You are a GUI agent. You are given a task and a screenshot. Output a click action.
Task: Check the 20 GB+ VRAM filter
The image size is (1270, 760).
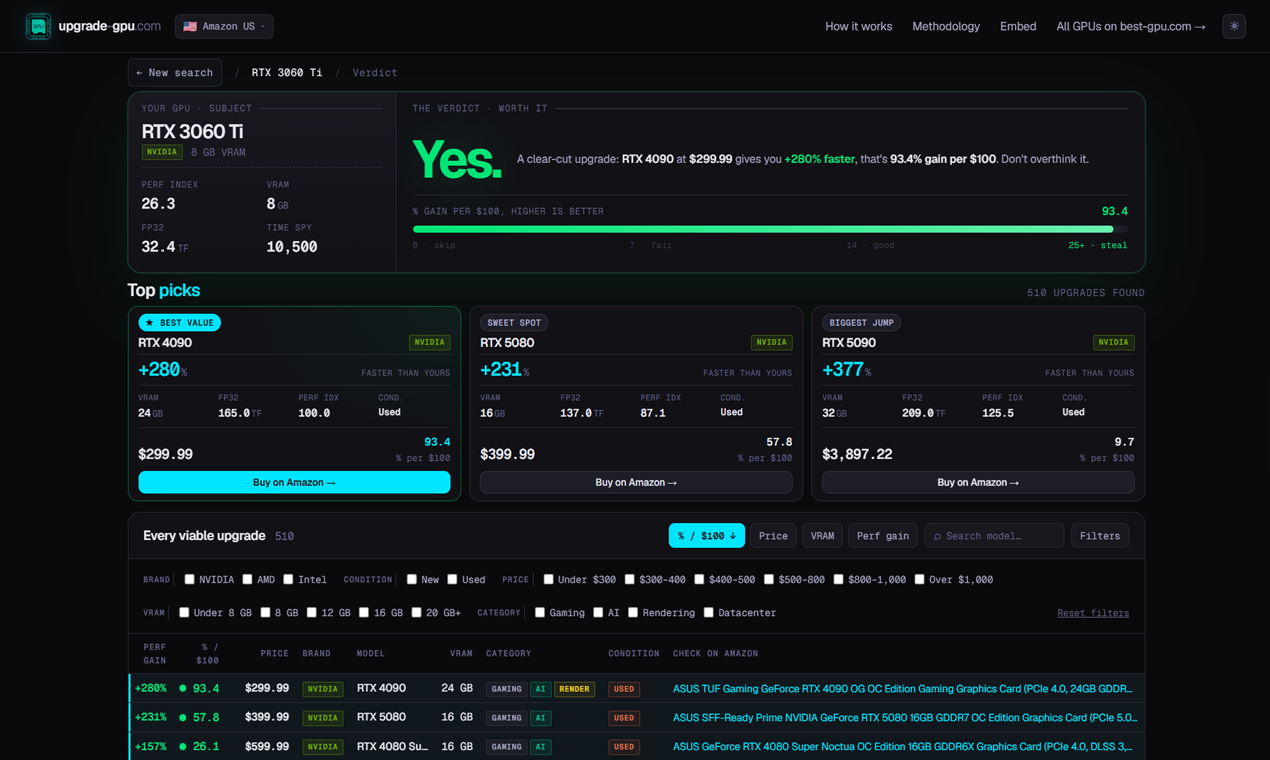point(416,612)
